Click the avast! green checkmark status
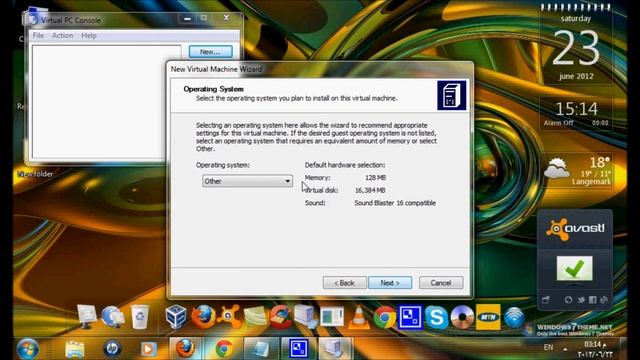 574,268
